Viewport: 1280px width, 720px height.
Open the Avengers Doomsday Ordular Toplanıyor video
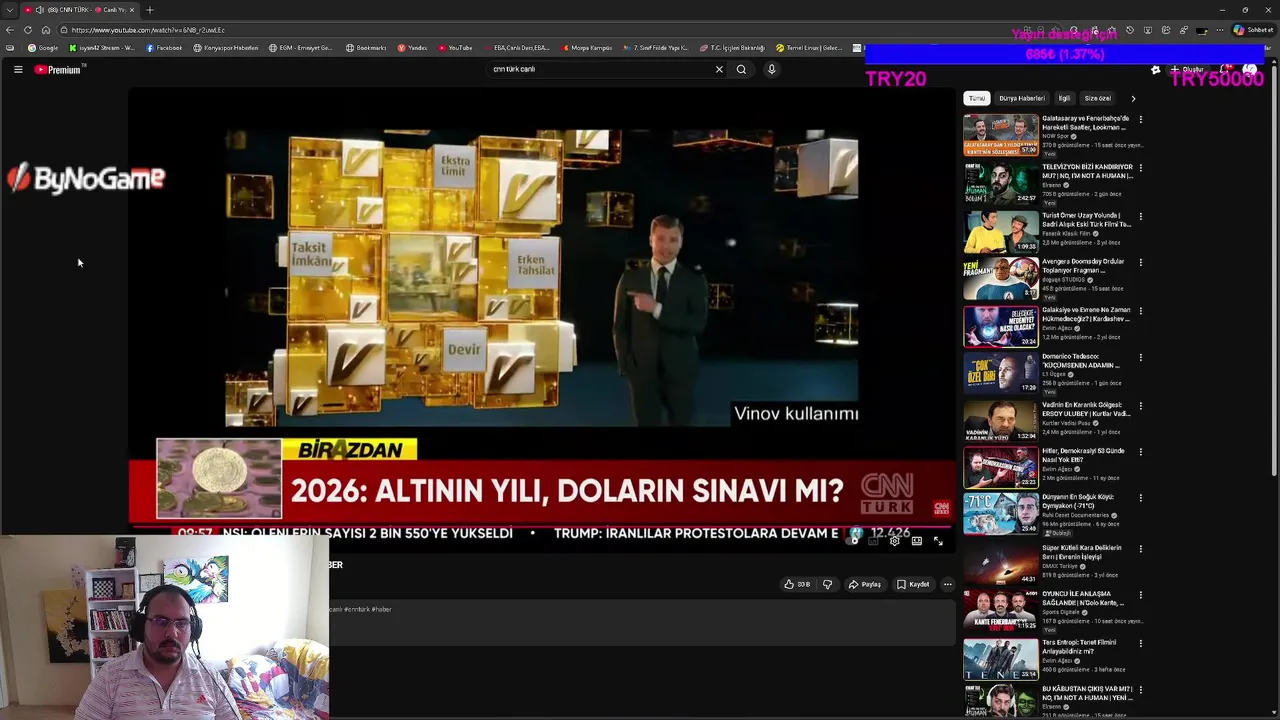[x=1001, y=279]
